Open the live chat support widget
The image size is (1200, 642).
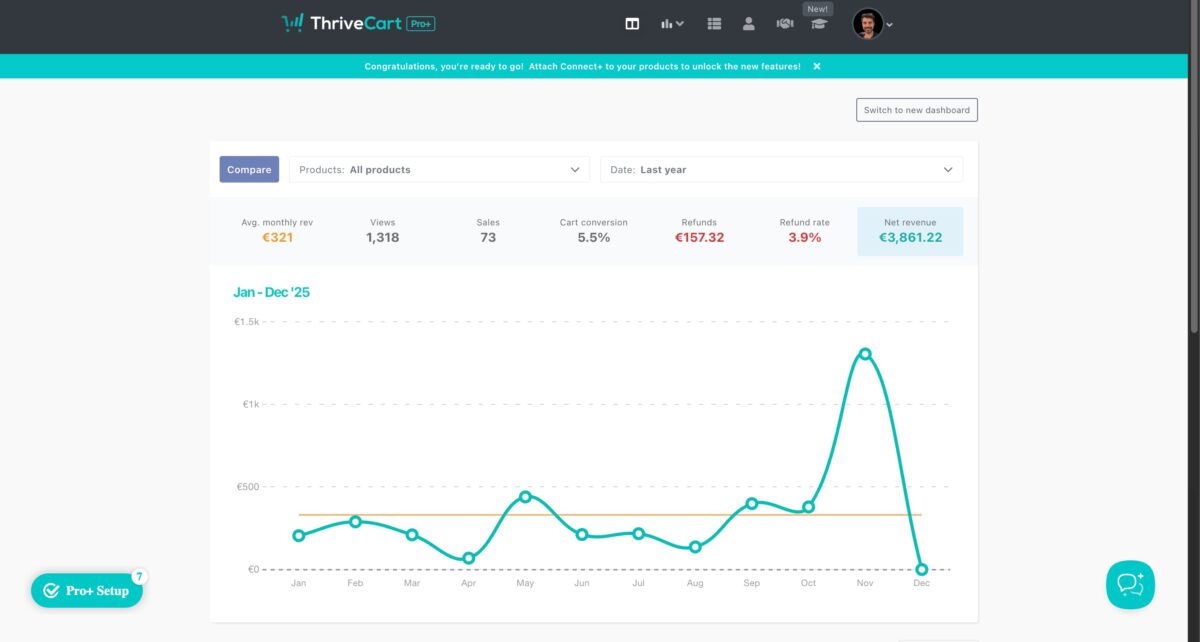[x=1130, y=584]
